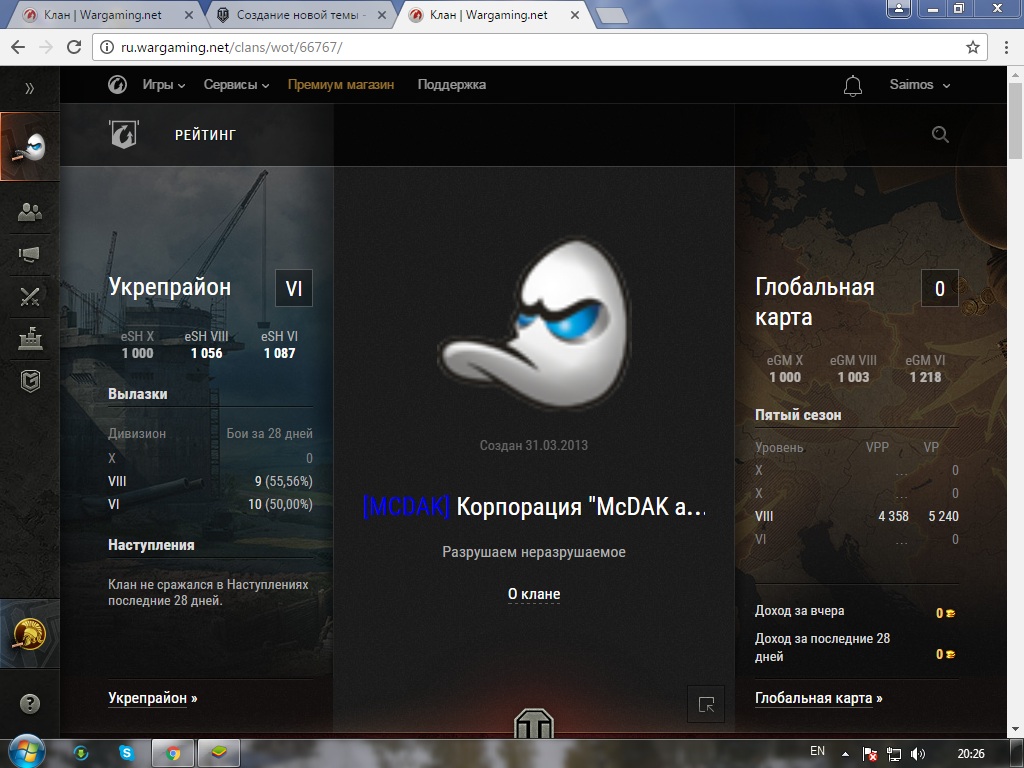Click the VI division row 10 (50,00%)
The height and width of the screenshot is (768, 1024).
[x=210, y=504]
